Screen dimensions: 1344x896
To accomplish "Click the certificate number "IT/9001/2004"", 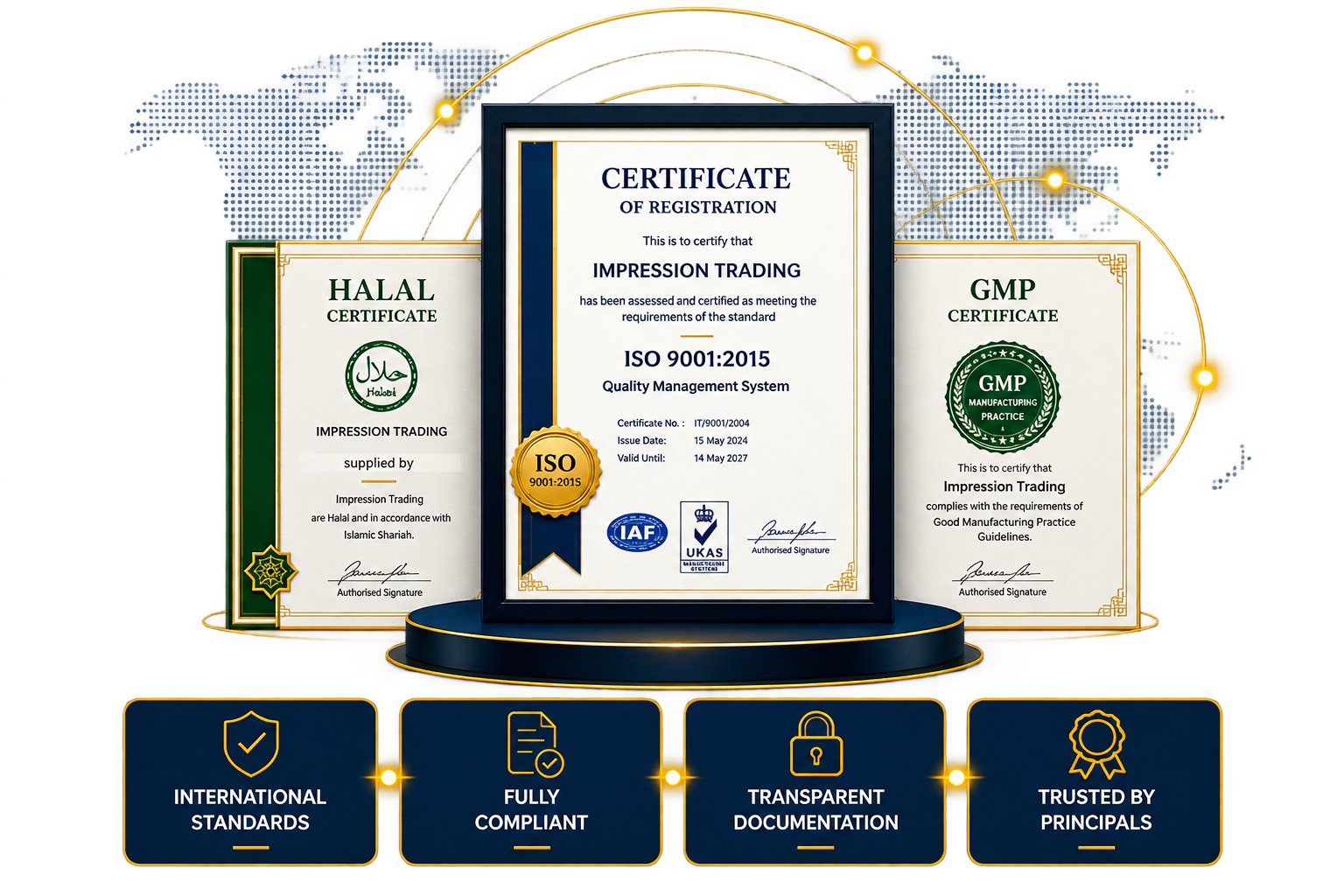I will [722, 423].
